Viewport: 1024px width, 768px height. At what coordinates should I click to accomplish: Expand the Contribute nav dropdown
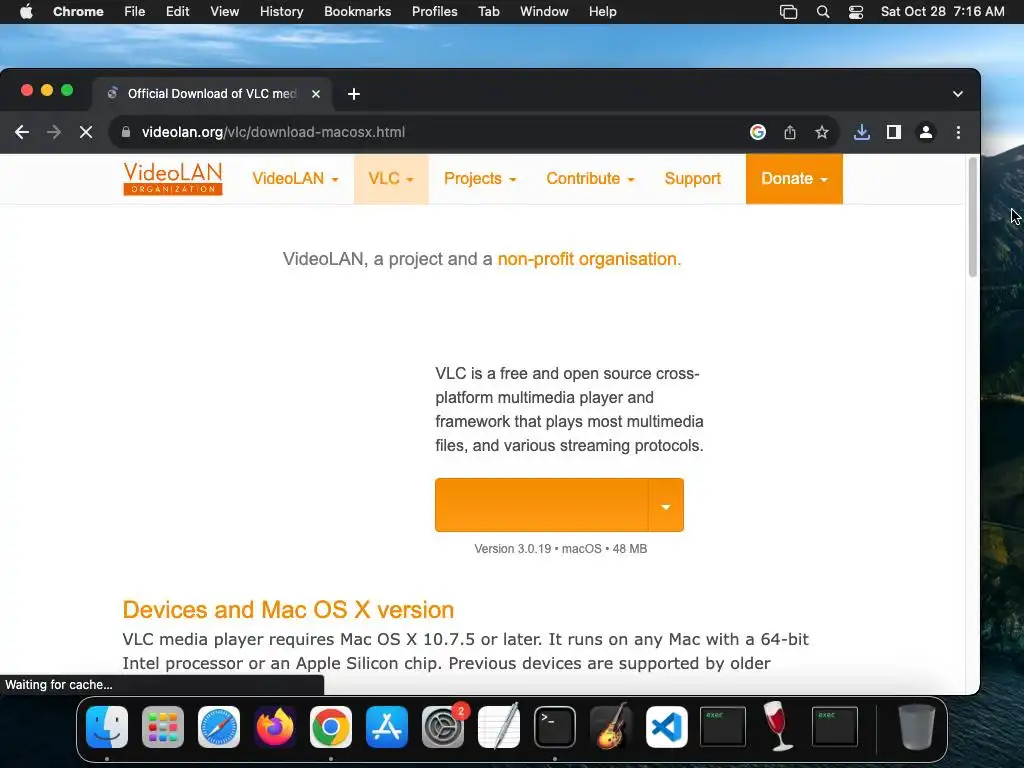click(x=590, y=179)
